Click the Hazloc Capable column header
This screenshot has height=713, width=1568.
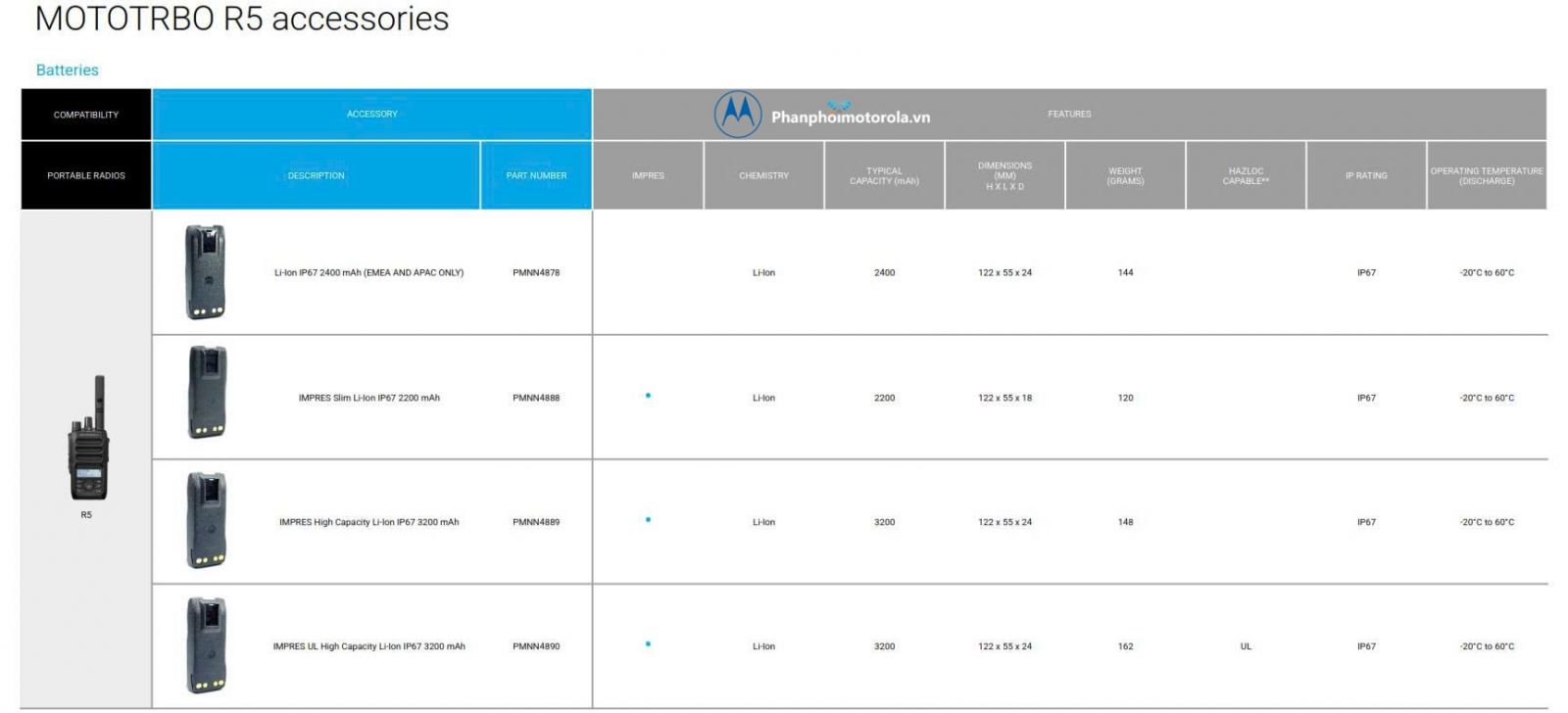(1246, 175)
